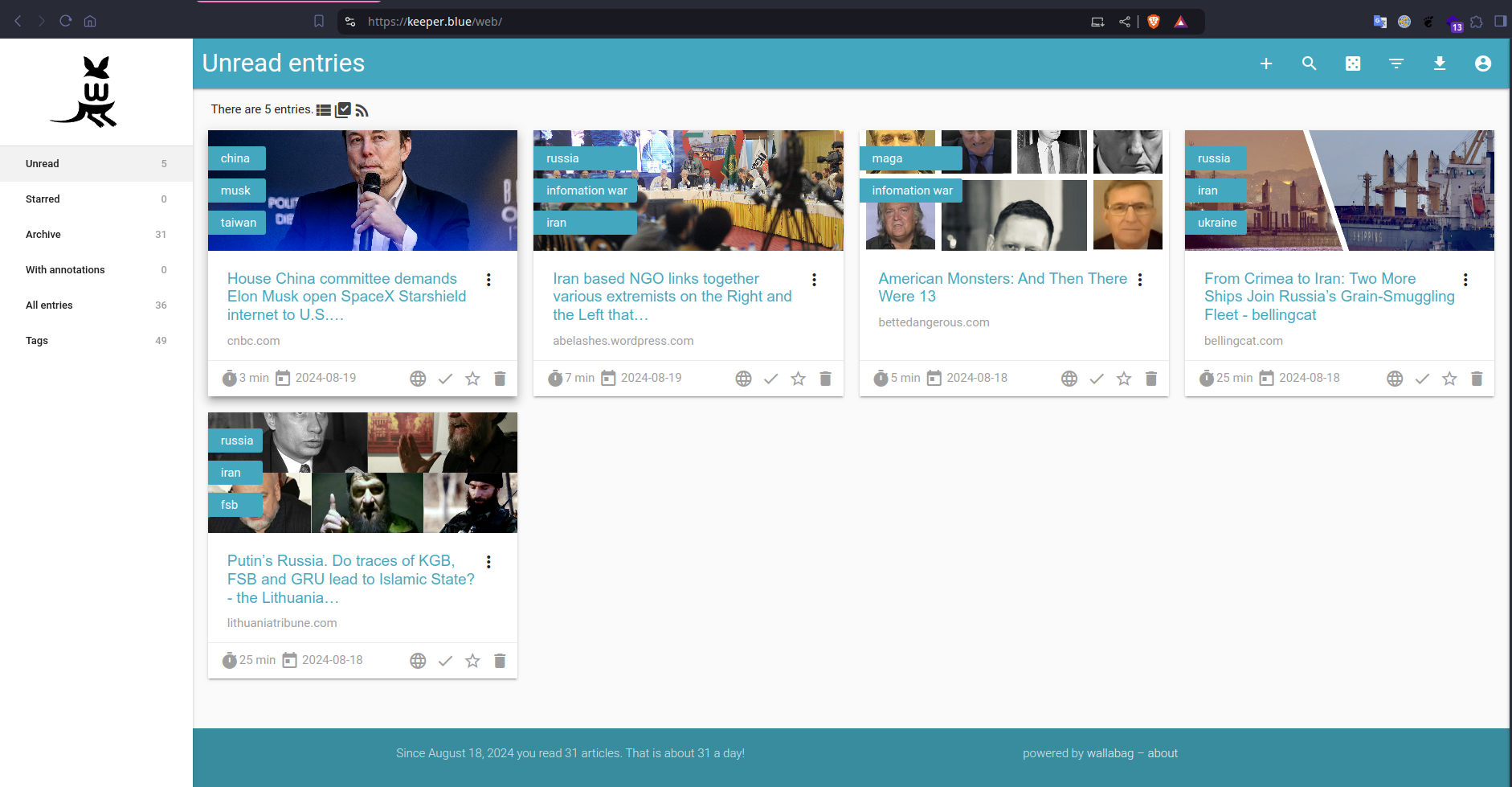Star the Putin's Russia article
This screenshot has width=1512, height=787.
pyautogui.click(x=472, y=661)
